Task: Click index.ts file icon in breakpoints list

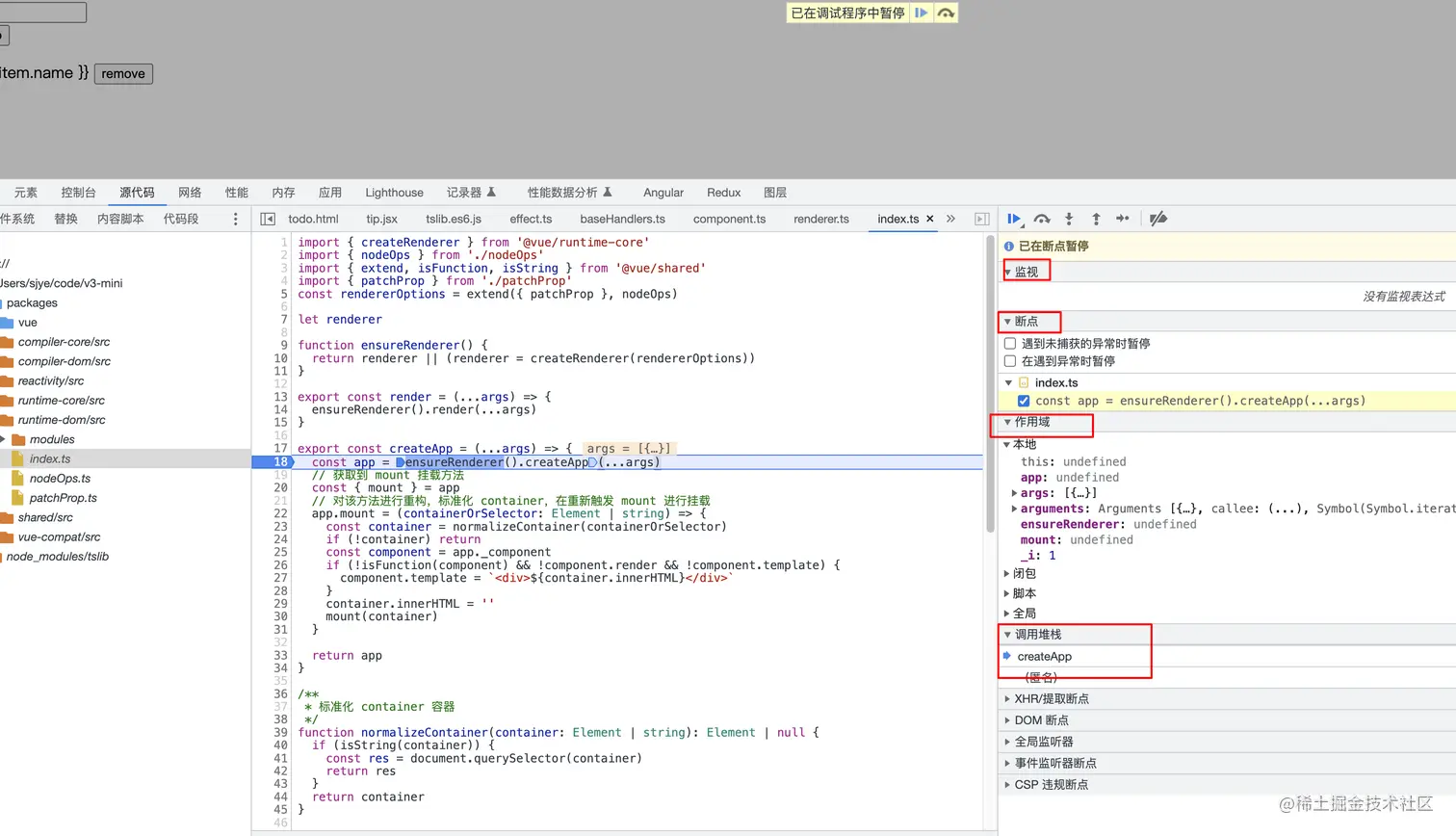Action: pos(1024,382)
